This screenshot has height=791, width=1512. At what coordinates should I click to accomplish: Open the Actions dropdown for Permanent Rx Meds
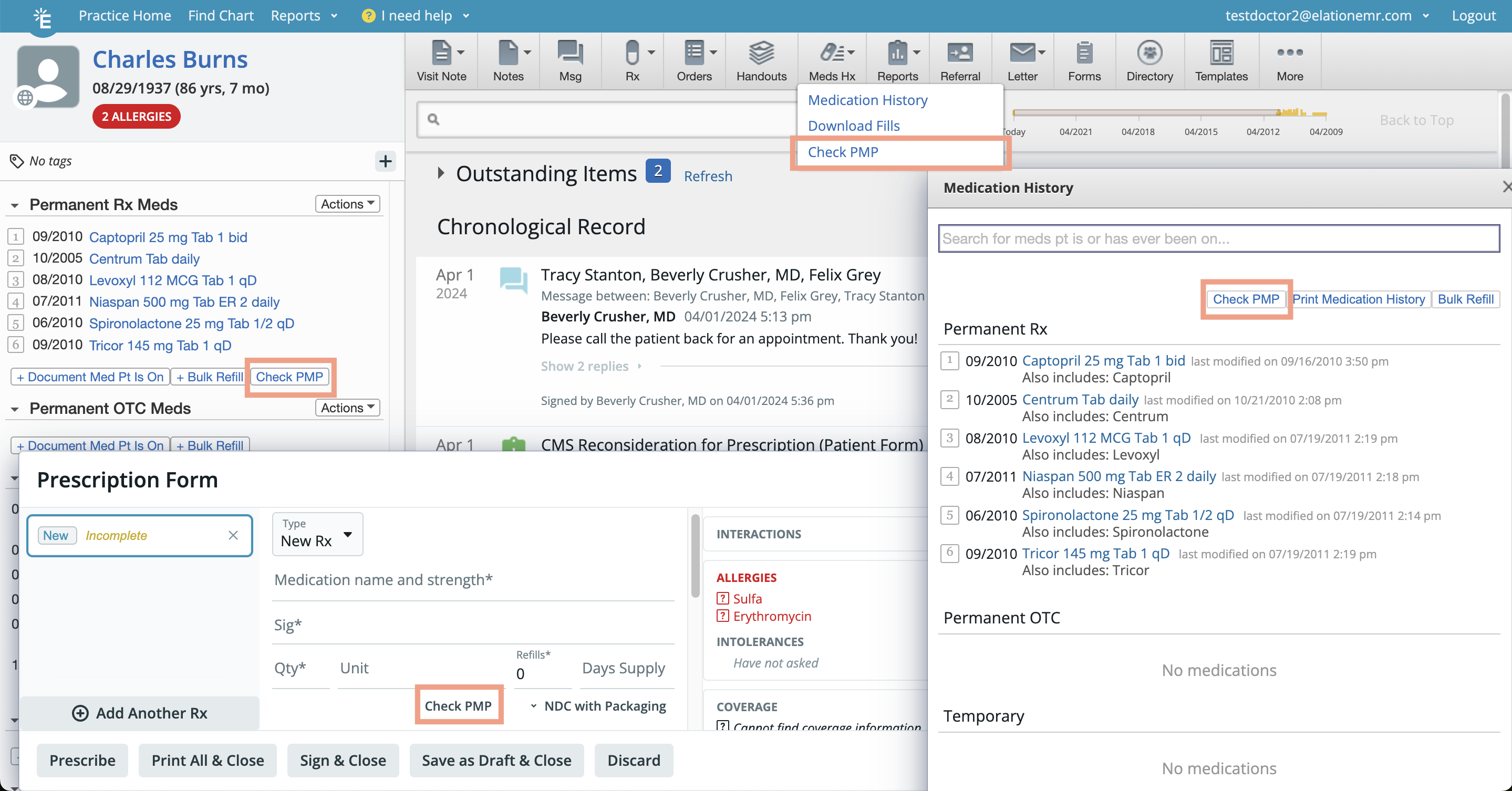[x=346, y=204]
